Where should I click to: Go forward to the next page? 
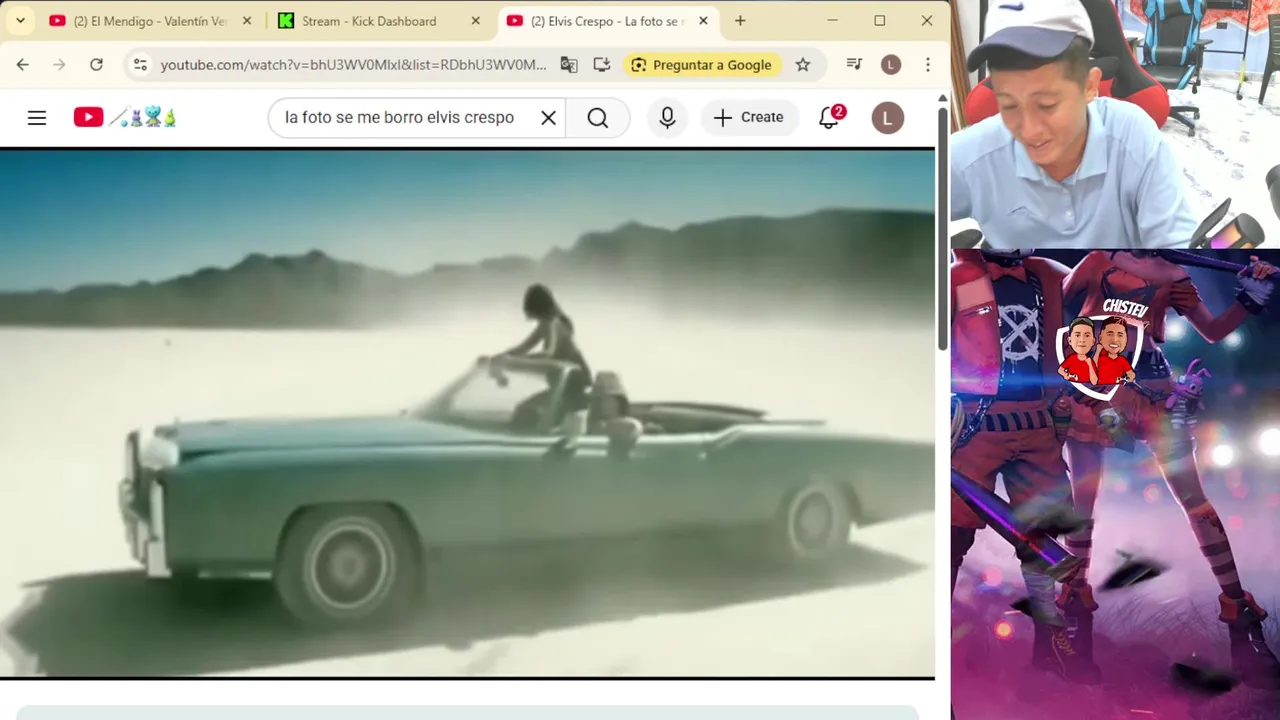click(59, 65)
